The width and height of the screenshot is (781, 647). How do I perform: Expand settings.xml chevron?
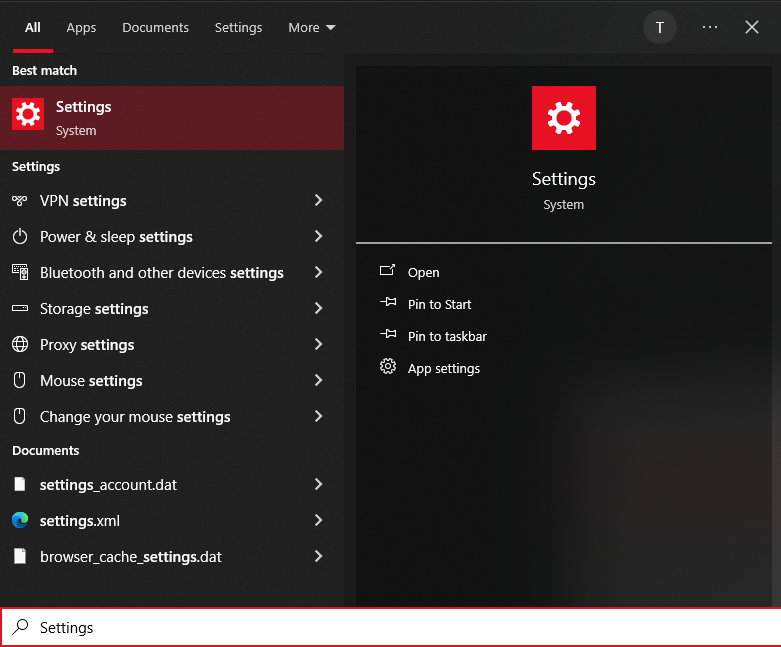click(319, 520)
